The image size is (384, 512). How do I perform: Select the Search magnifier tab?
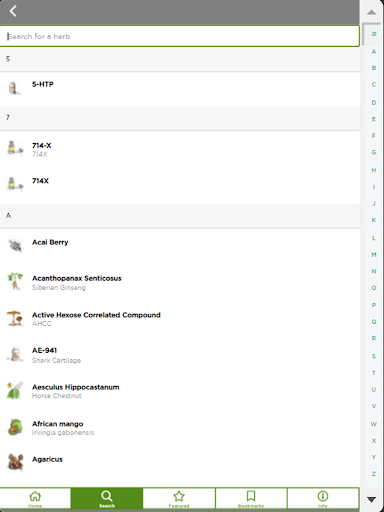pos(107,499)
